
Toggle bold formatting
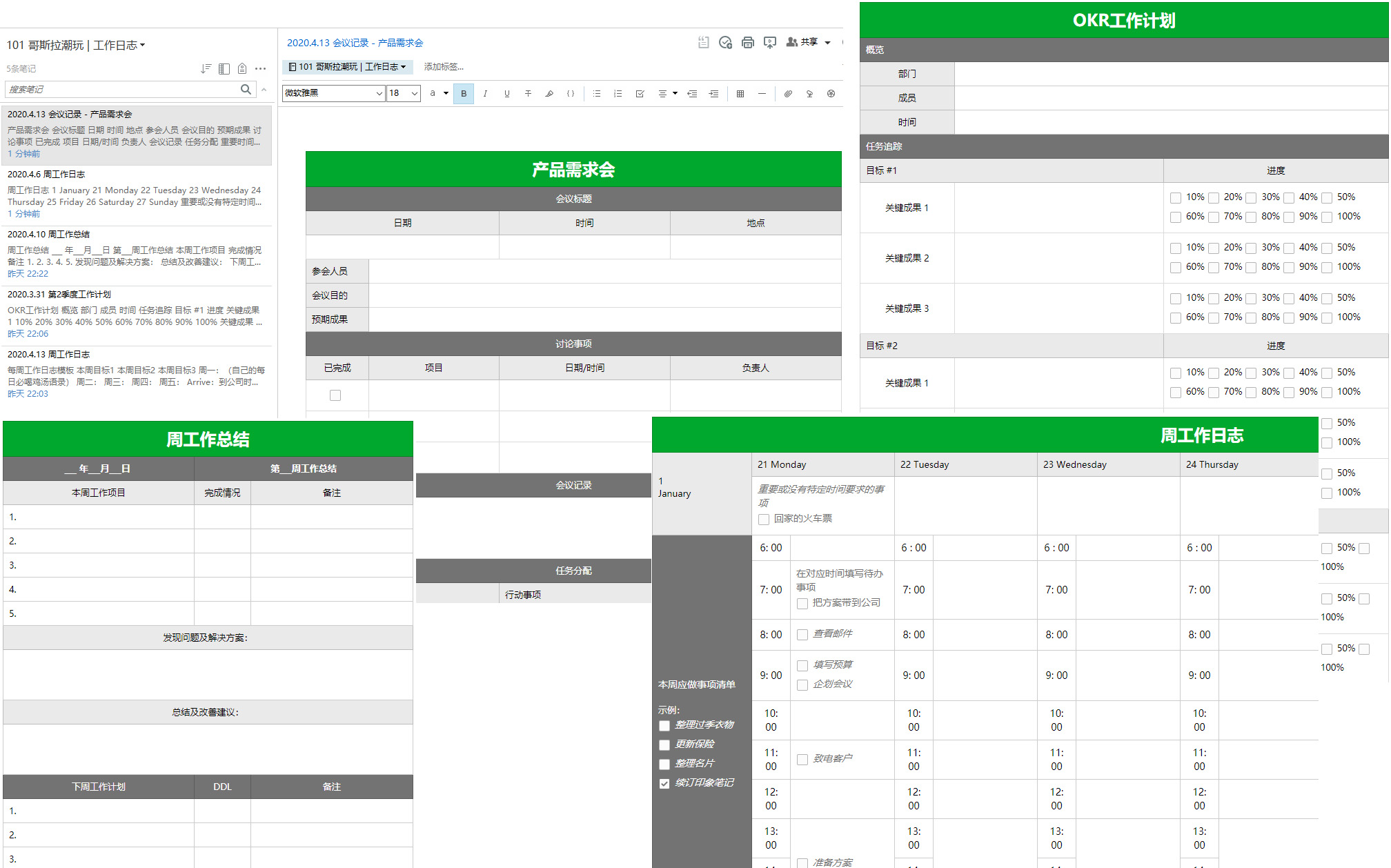464,93
